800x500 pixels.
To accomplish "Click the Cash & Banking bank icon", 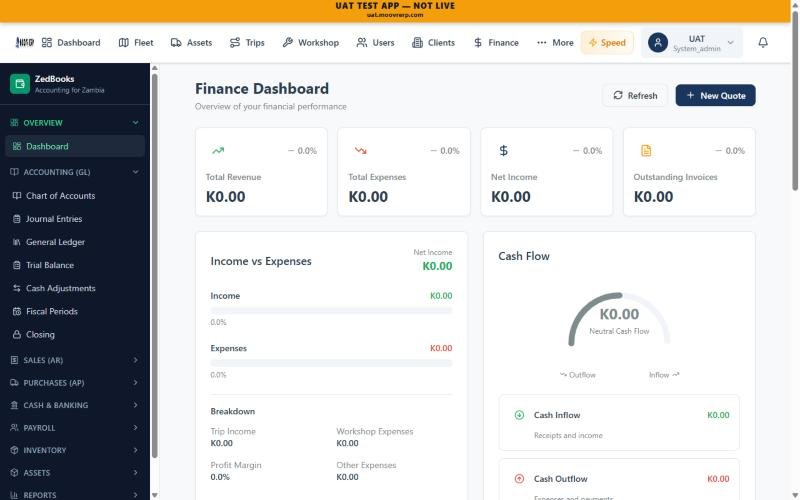I will [14, 405].
